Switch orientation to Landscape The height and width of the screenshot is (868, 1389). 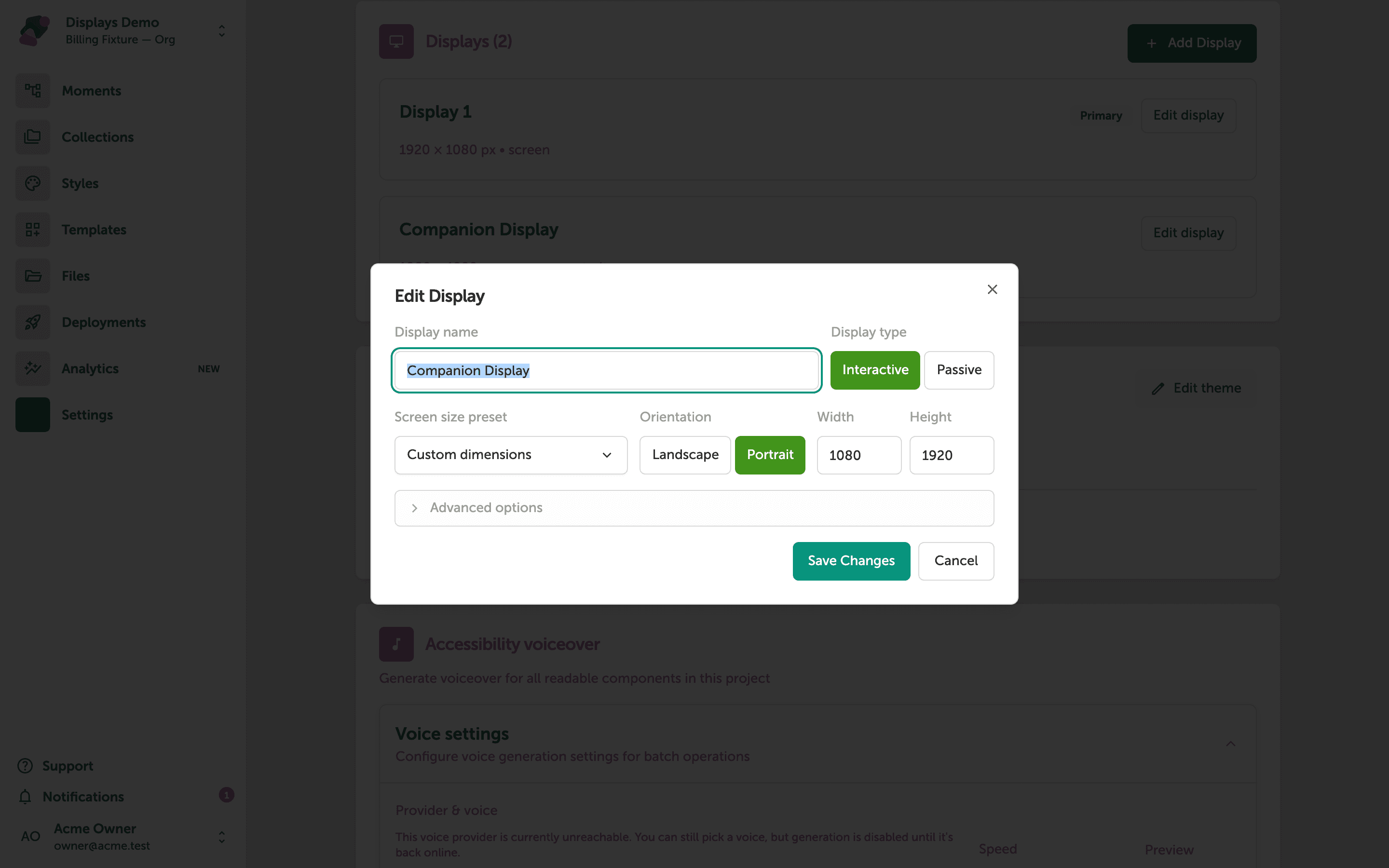(685, 455)
